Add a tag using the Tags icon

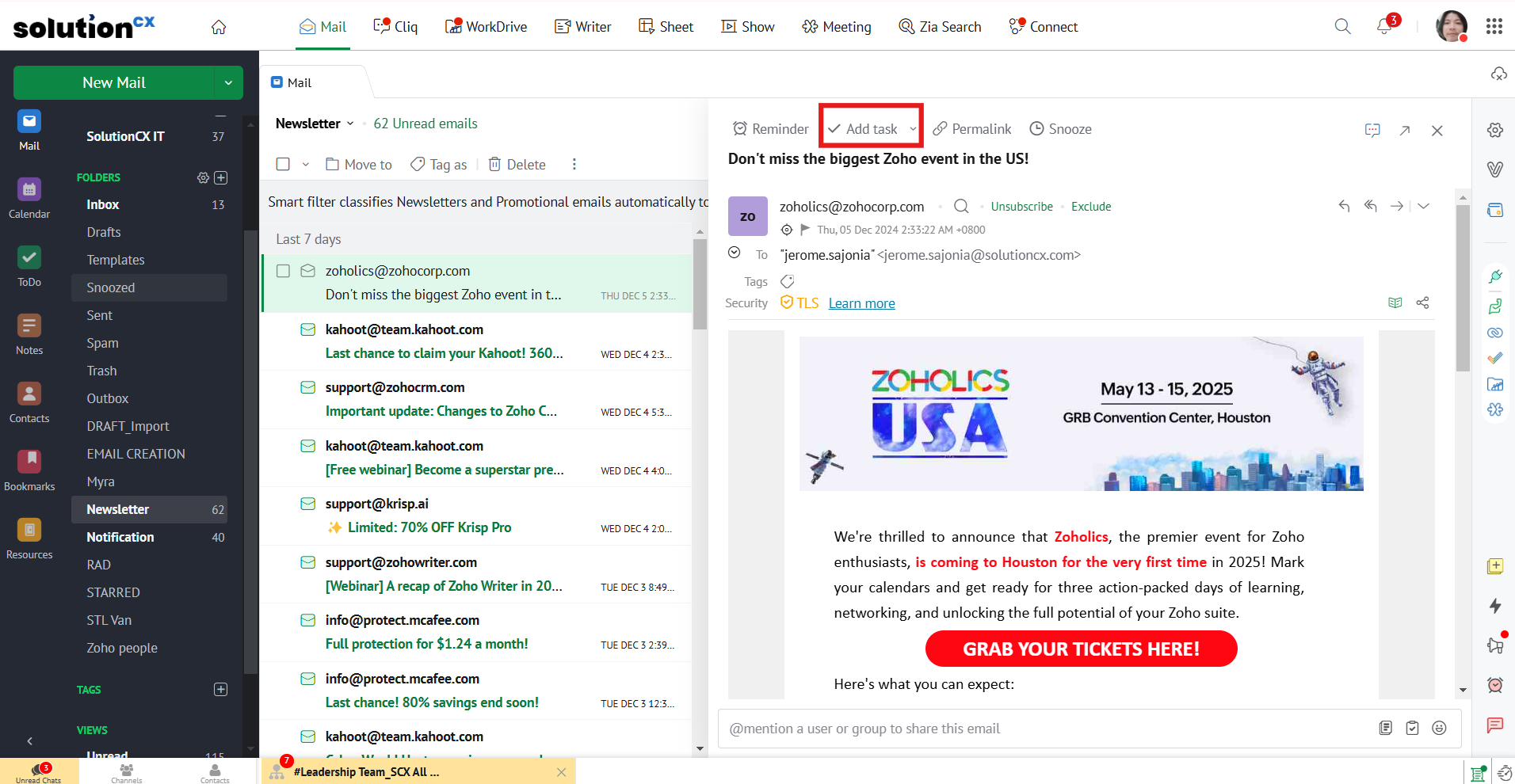point(788,281)
